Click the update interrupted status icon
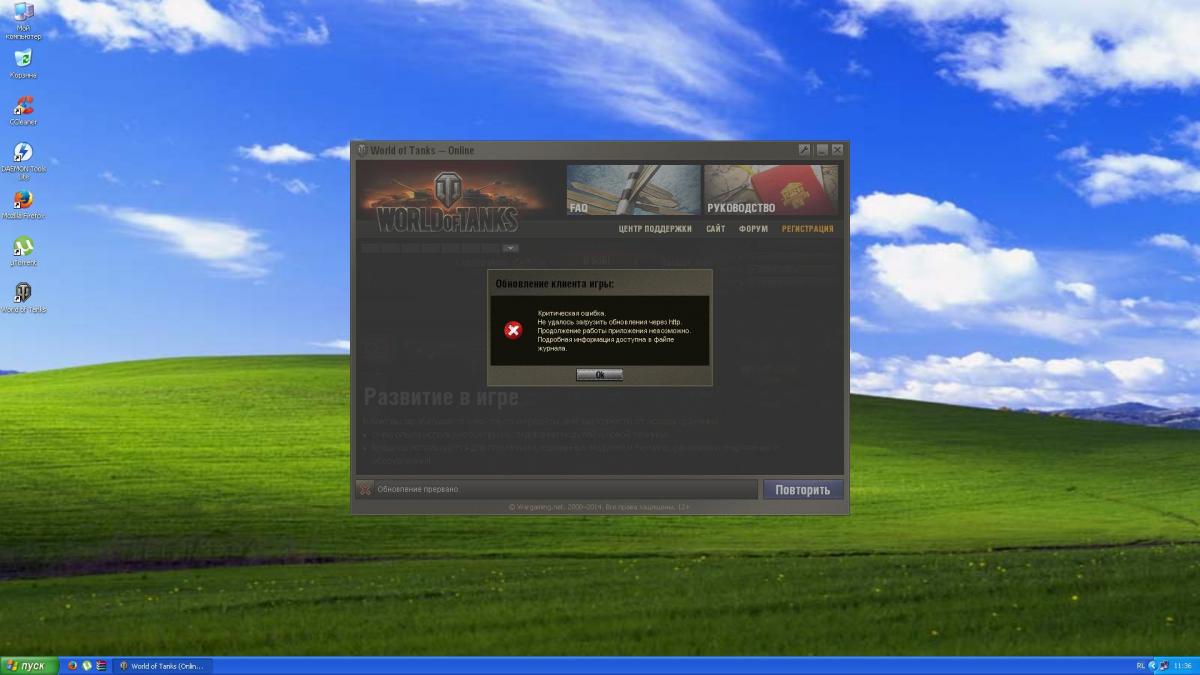This screenshot has height=675, width=1200. (x=365, y=489)
